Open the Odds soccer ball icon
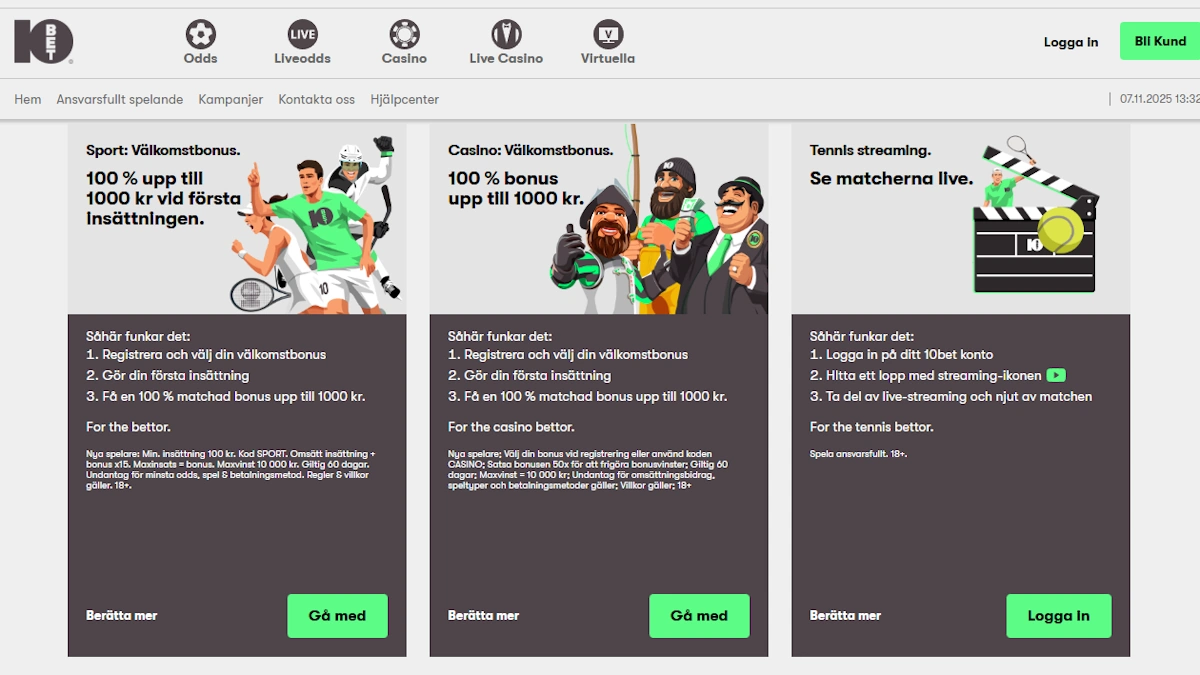1200x675 pixels. 200,35
